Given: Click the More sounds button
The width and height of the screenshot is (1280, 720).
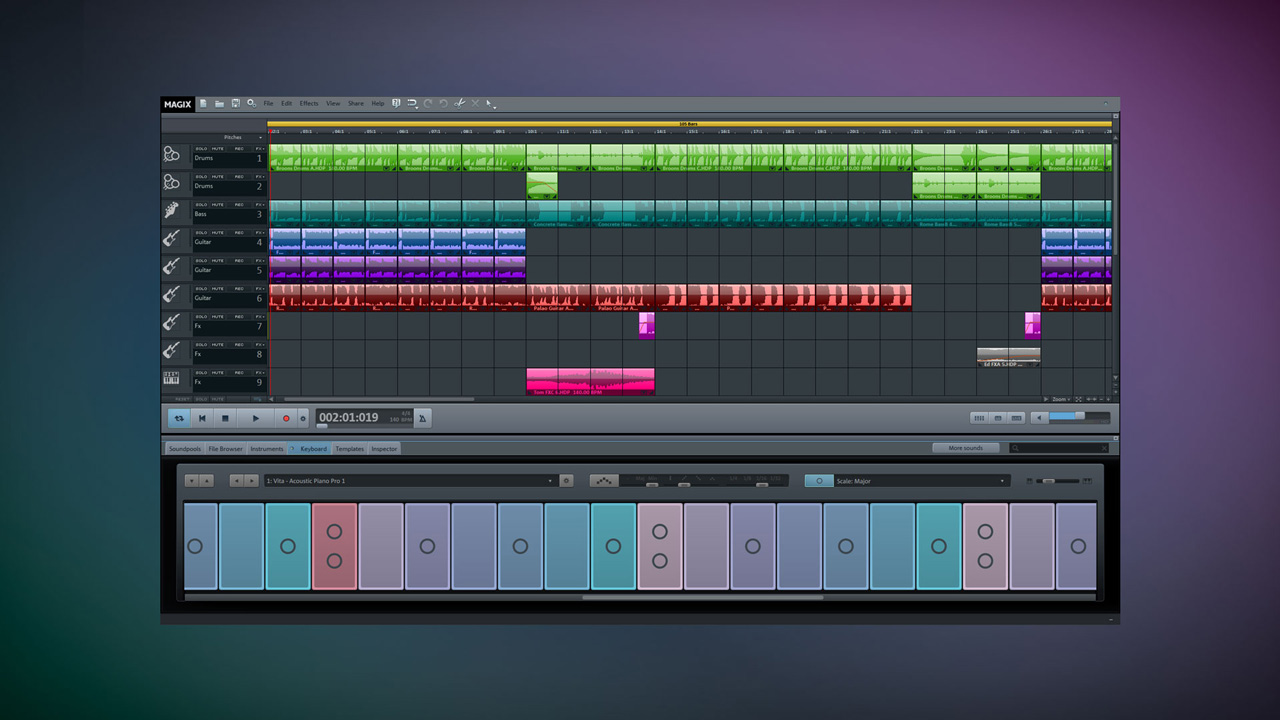Looking at the screenshot, I should click(x=965, y=448).
